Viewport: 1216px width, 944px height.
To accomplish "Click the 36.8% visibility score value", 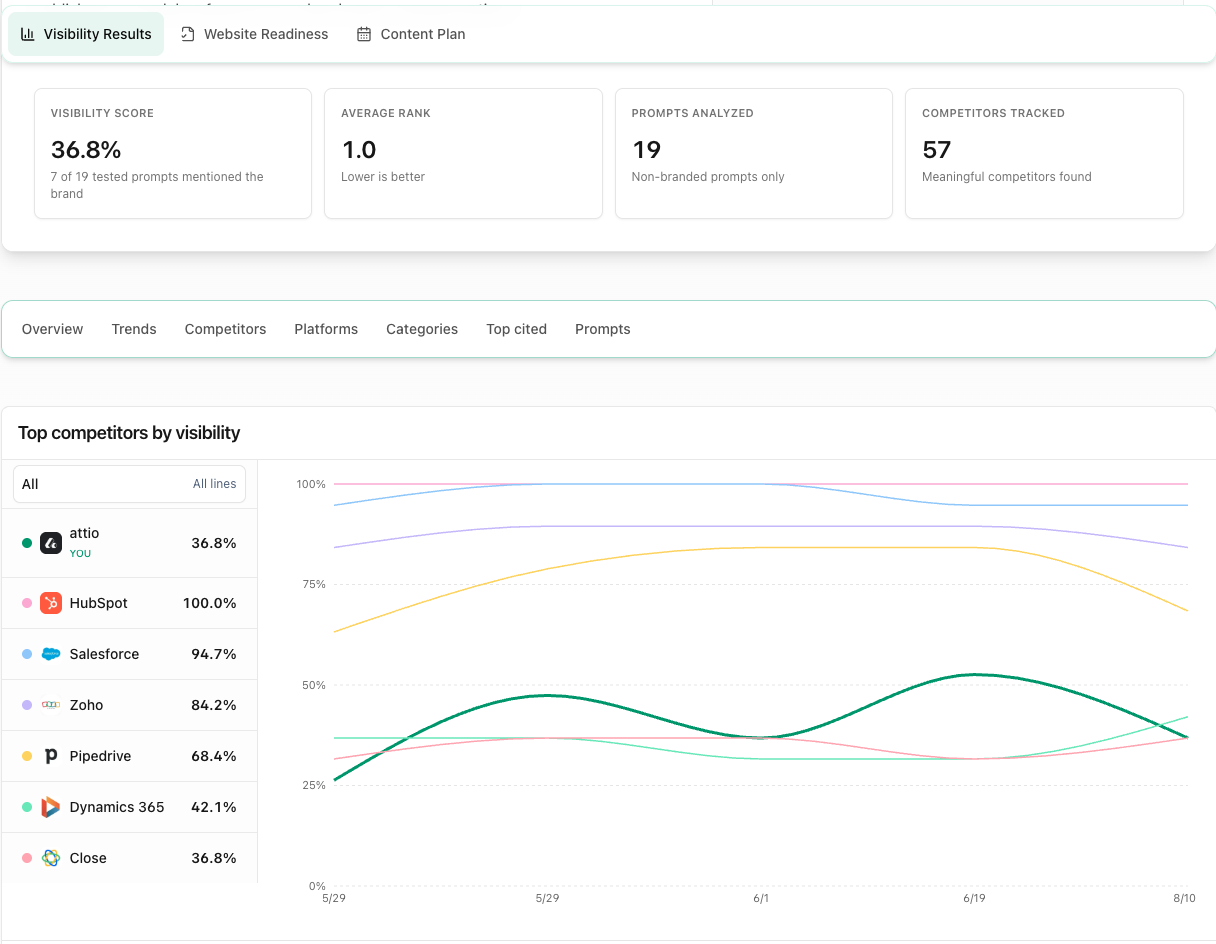I will pos(86,150).
